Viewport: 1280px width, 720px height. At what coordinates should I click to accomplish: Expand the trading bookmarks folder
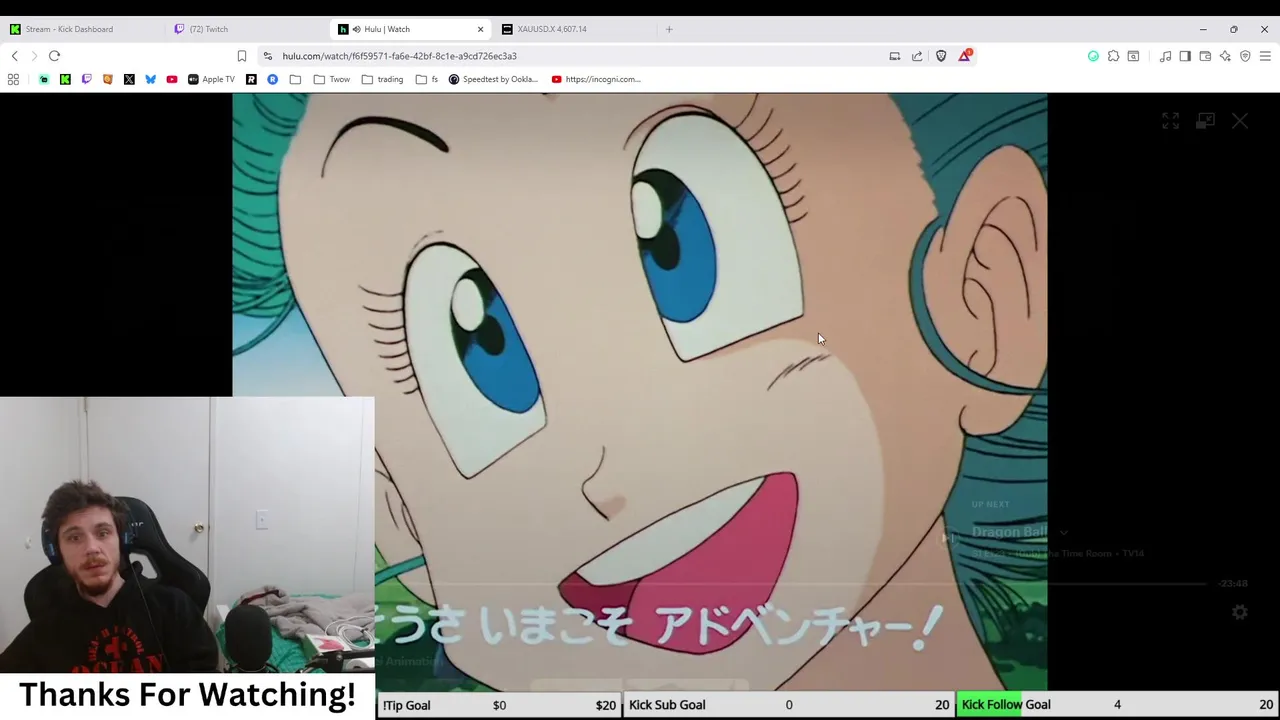(x=382, y=79)
